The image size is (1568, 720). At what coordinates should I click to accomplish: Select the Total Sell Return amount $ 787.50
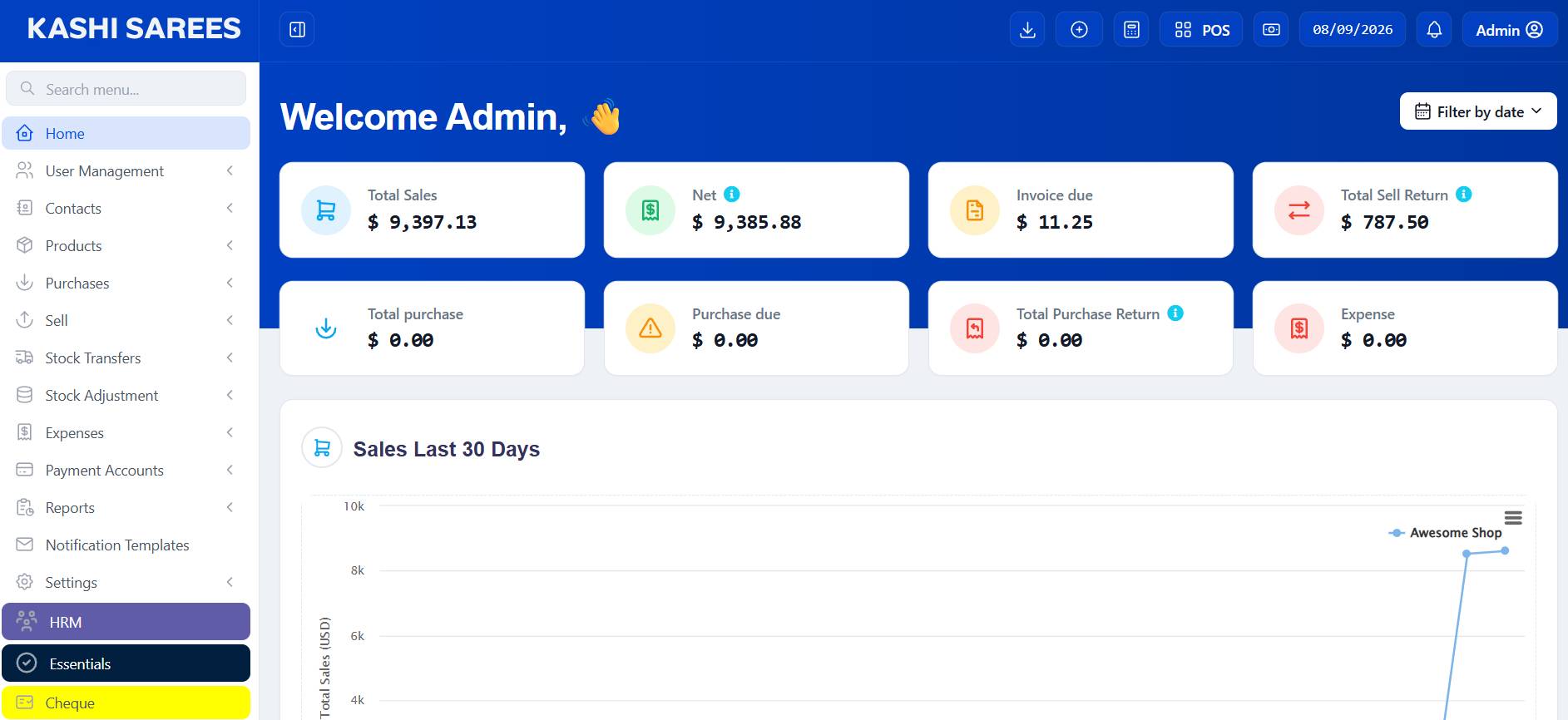pyautogui.click(x=1385, y=222)
